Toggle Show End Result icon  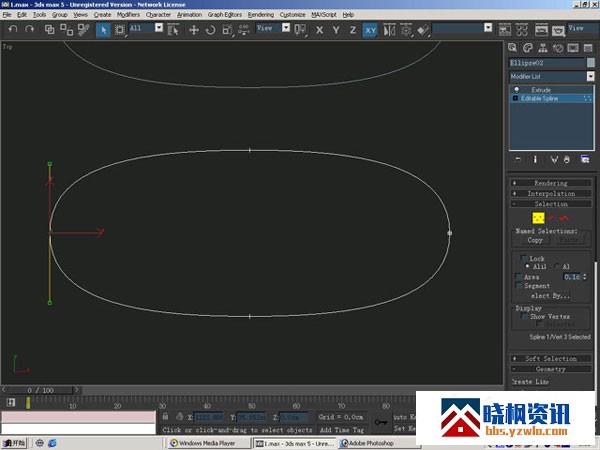pos(535,159)
